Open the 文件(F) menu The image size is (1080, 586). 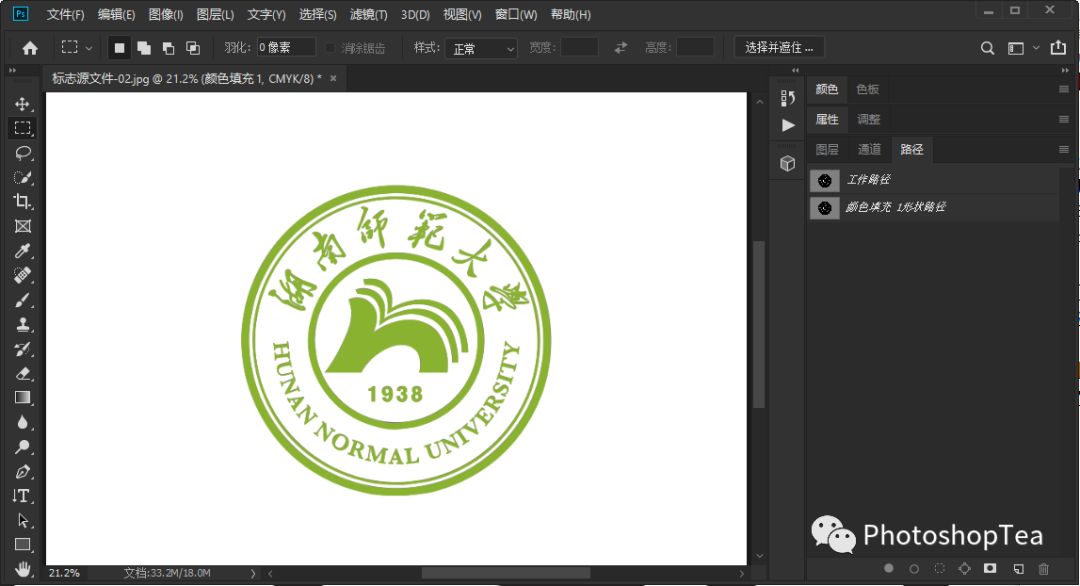tap(65, 14)
